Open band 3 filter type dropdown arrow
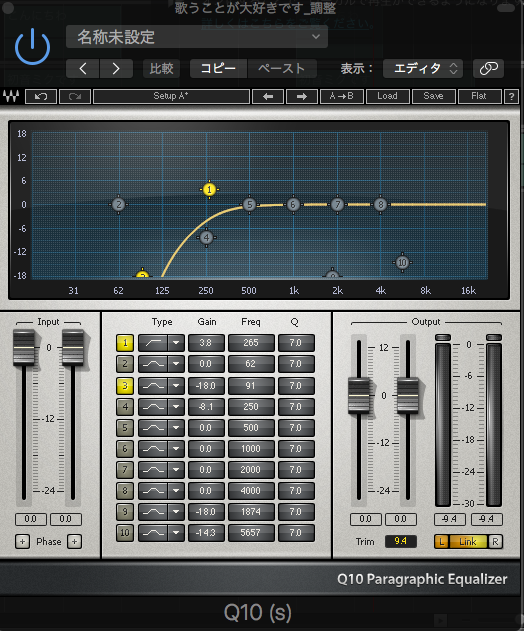The image size is (524, 631). point(176,386)
